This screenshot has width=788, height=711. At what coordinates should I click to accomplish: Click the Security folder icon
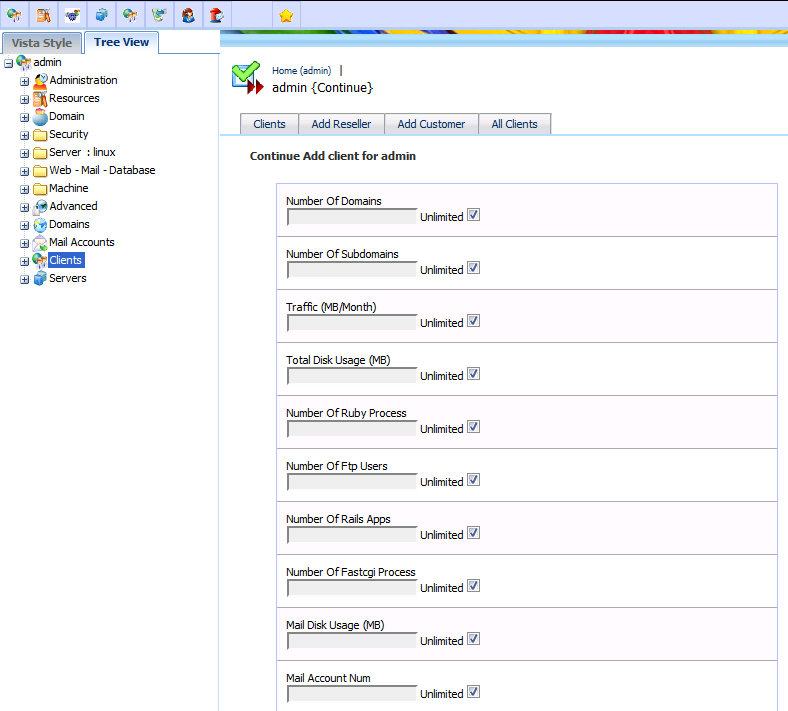click(40, 135)
